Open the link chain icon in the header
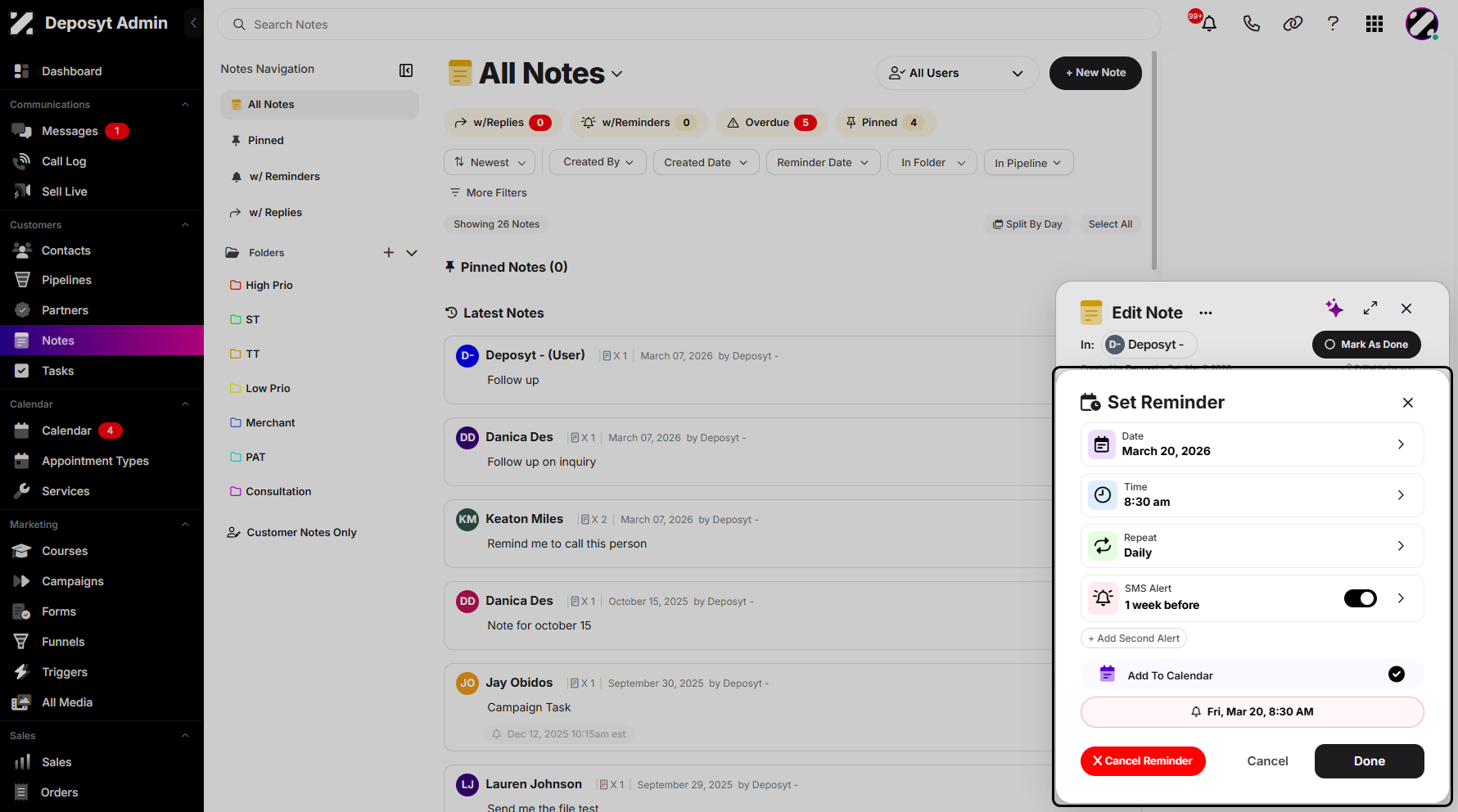Screen dimensions: 1458x812 1293,24
